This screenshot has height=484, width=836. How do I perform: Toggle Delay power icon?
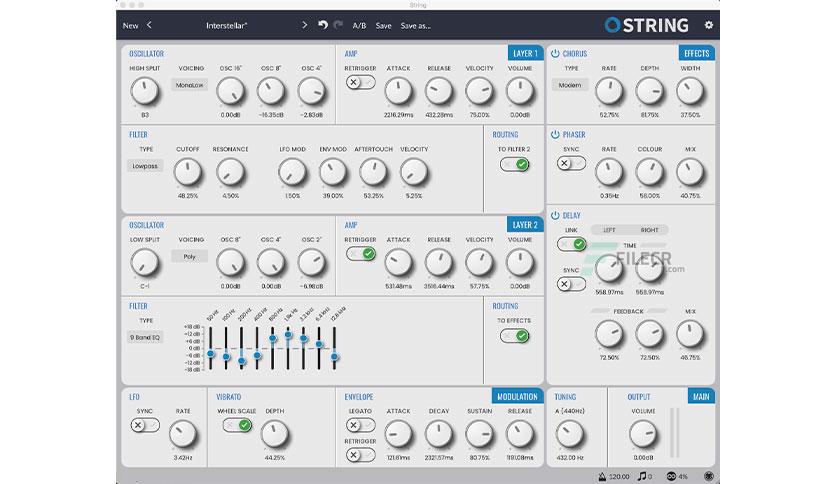pyautogui.click(x=555, y=215)
